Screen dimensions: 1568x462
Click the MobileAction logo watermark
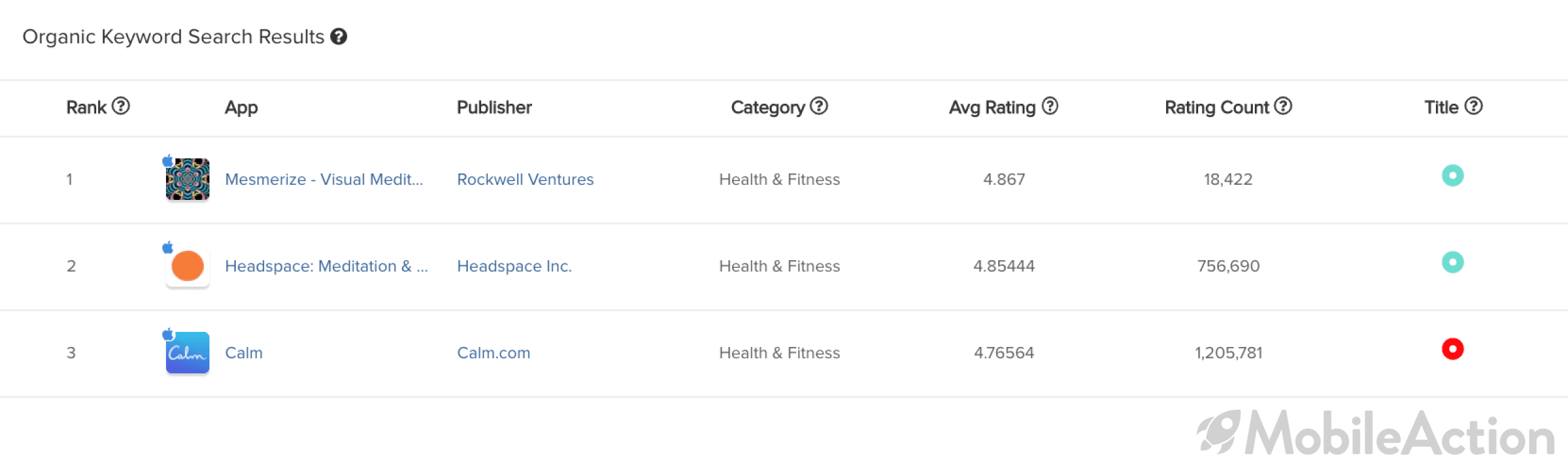coord(1376,433)
